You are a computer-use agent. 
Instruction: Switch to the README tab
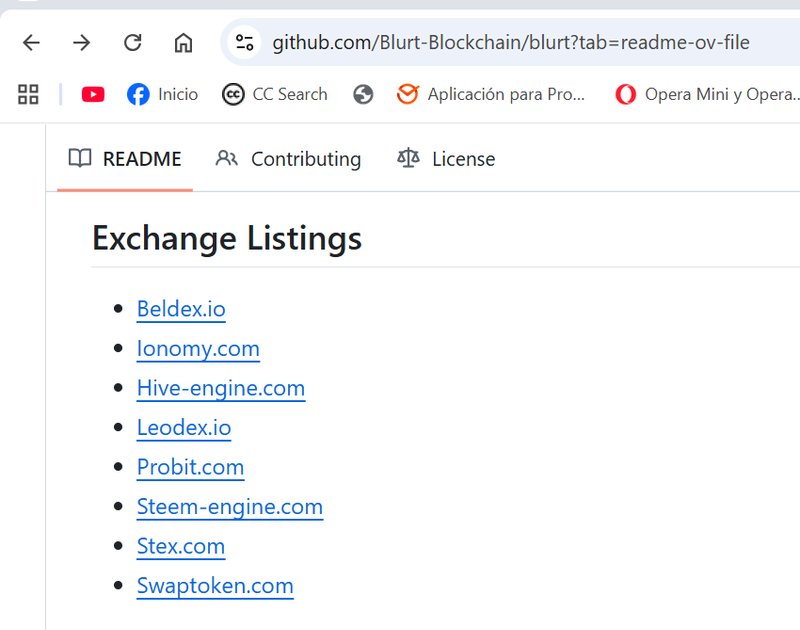(x=125, y=159)
